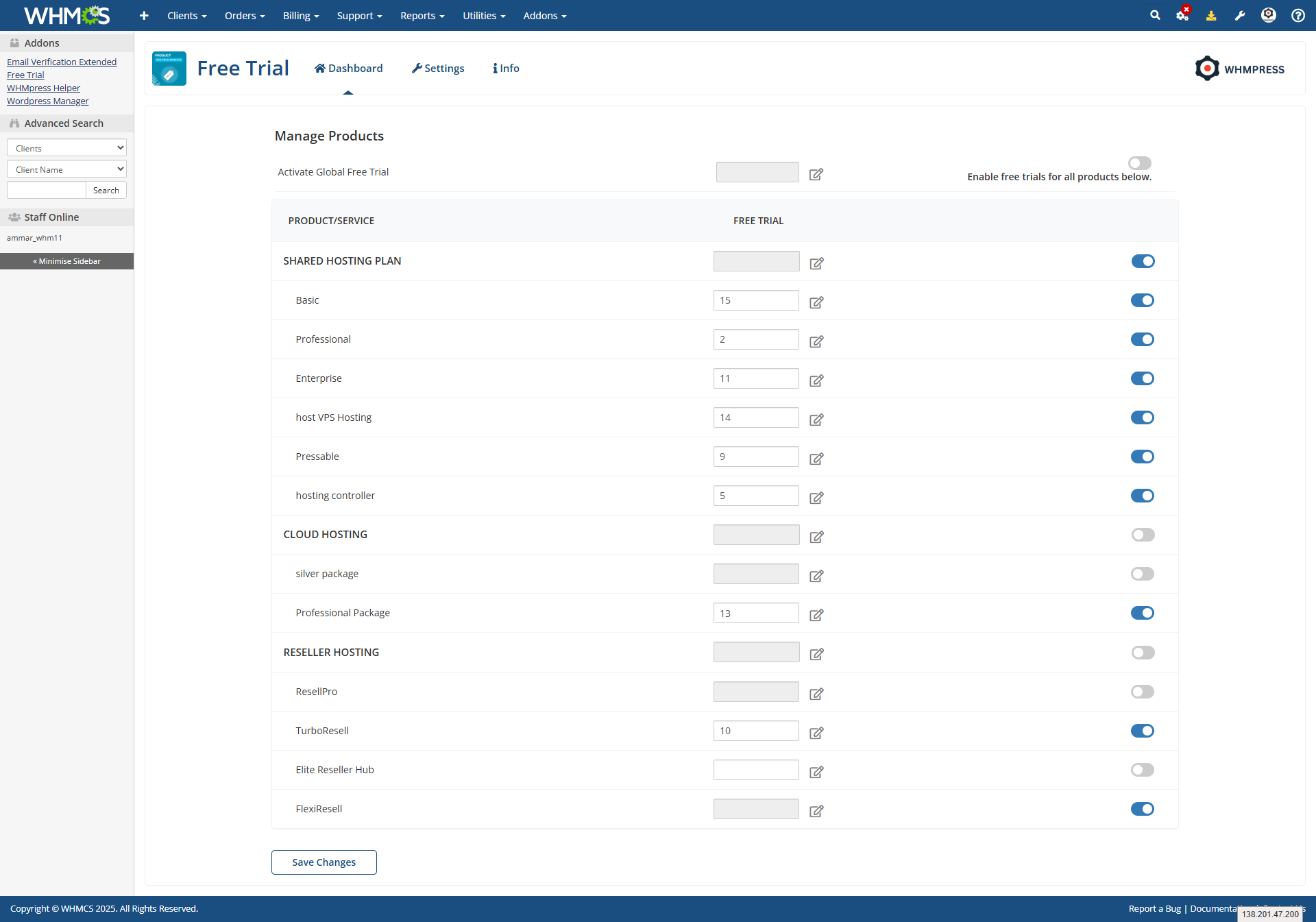Click the help question mark icon
Image resolution: width=1316 pixels, height=922 pixels.
pyautogui.click(x=1297, y=15)
